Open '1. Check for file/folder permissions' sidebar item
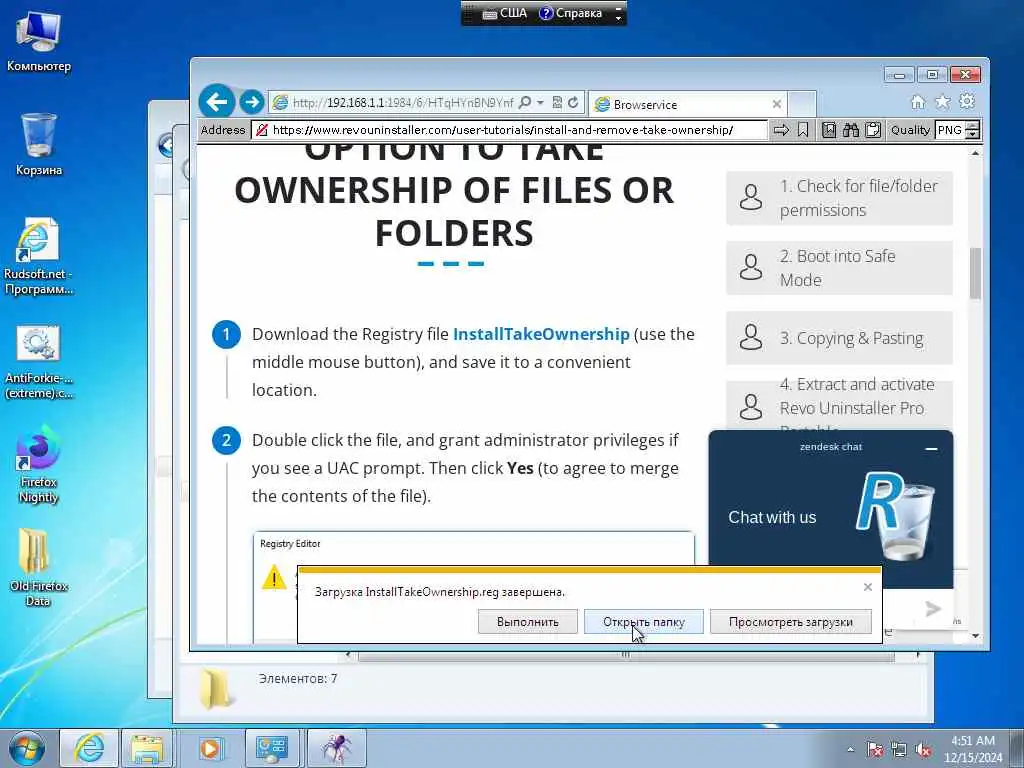1024x768 pixels. 839,198
